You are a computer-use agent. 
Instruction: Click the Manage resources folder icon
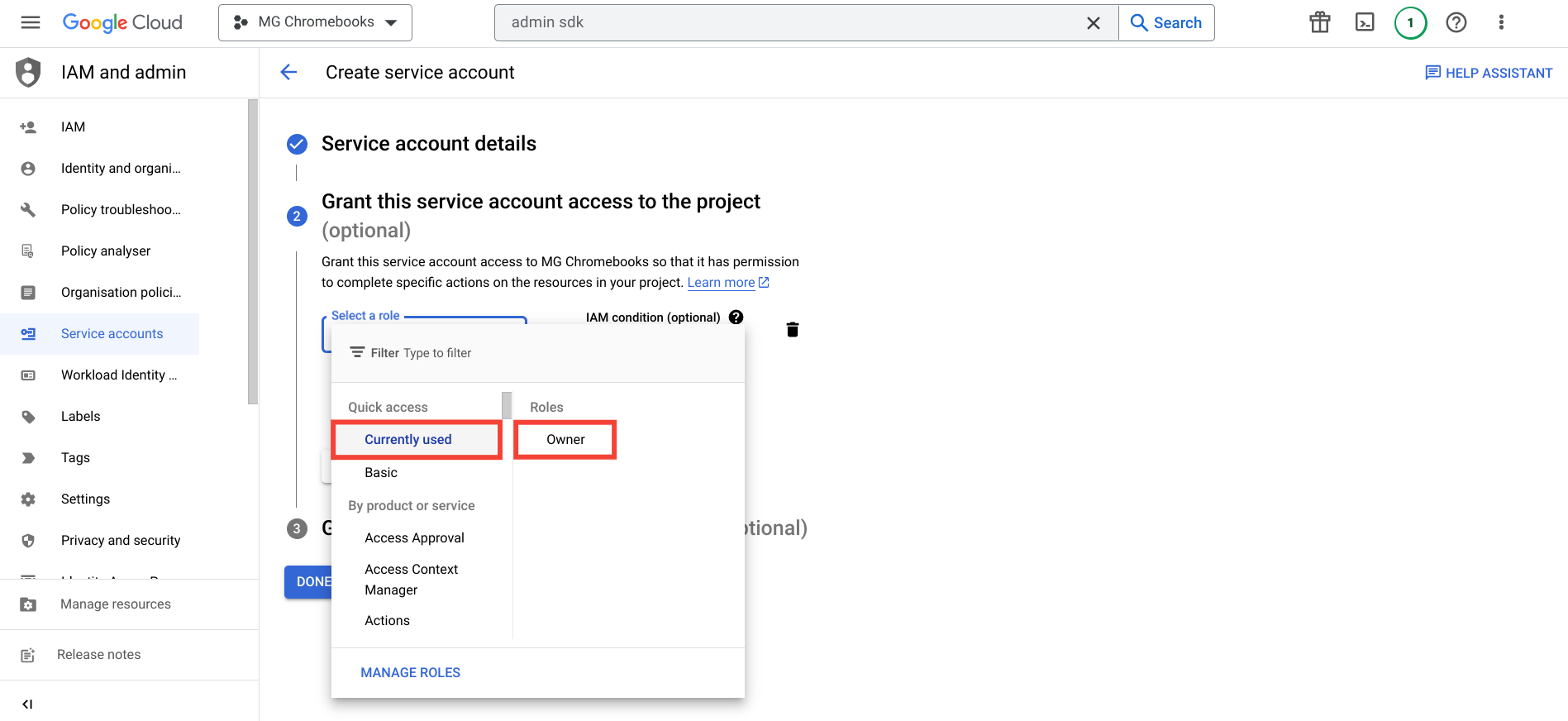click(28, 604)
